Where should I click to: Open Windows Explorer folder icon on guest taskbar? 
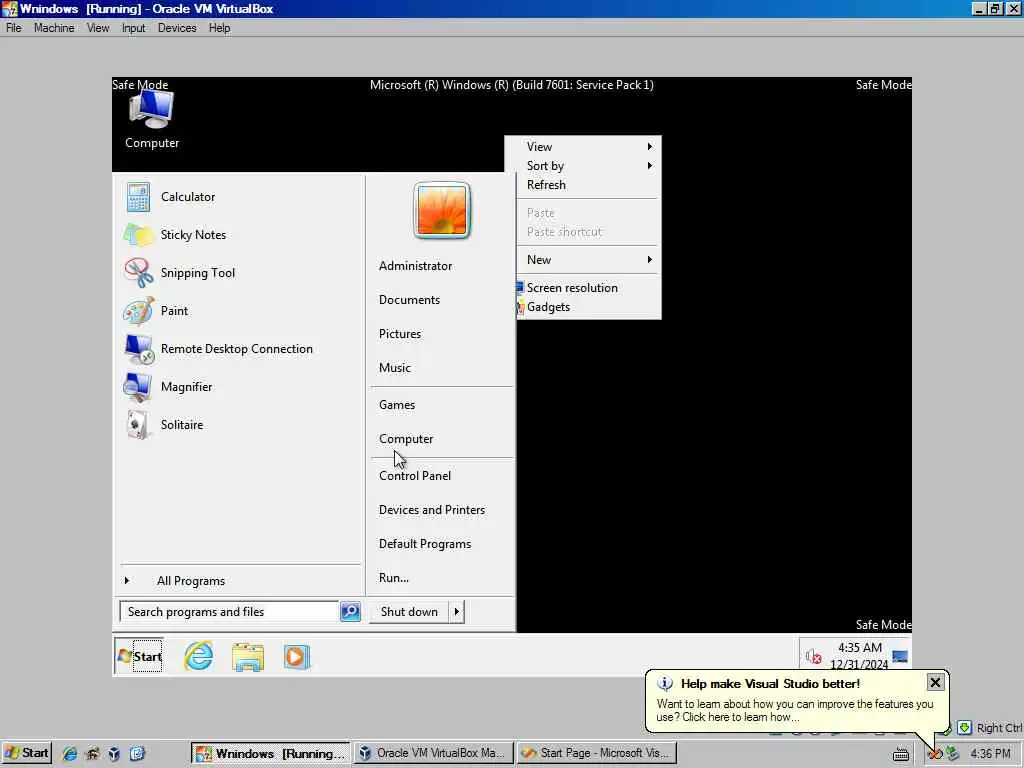coord(248,656)
